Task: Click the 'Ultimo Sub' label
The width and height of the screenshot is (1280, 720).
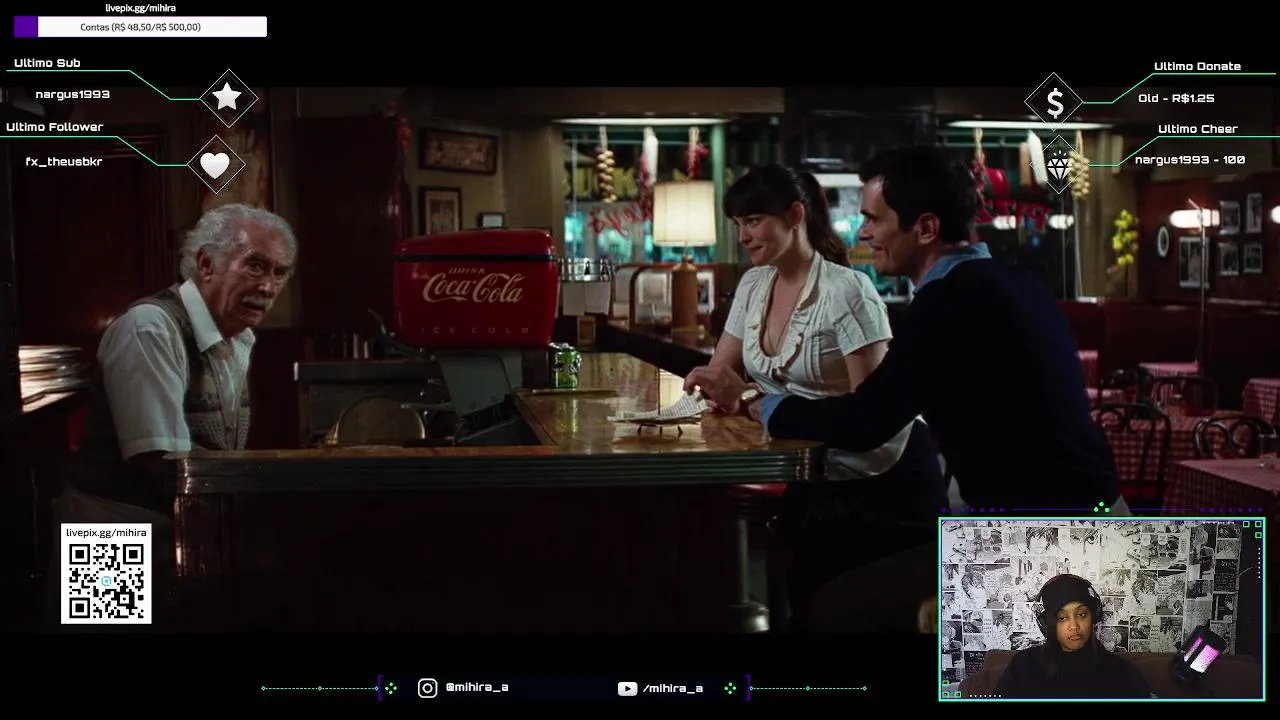Action: click(47, 63)
